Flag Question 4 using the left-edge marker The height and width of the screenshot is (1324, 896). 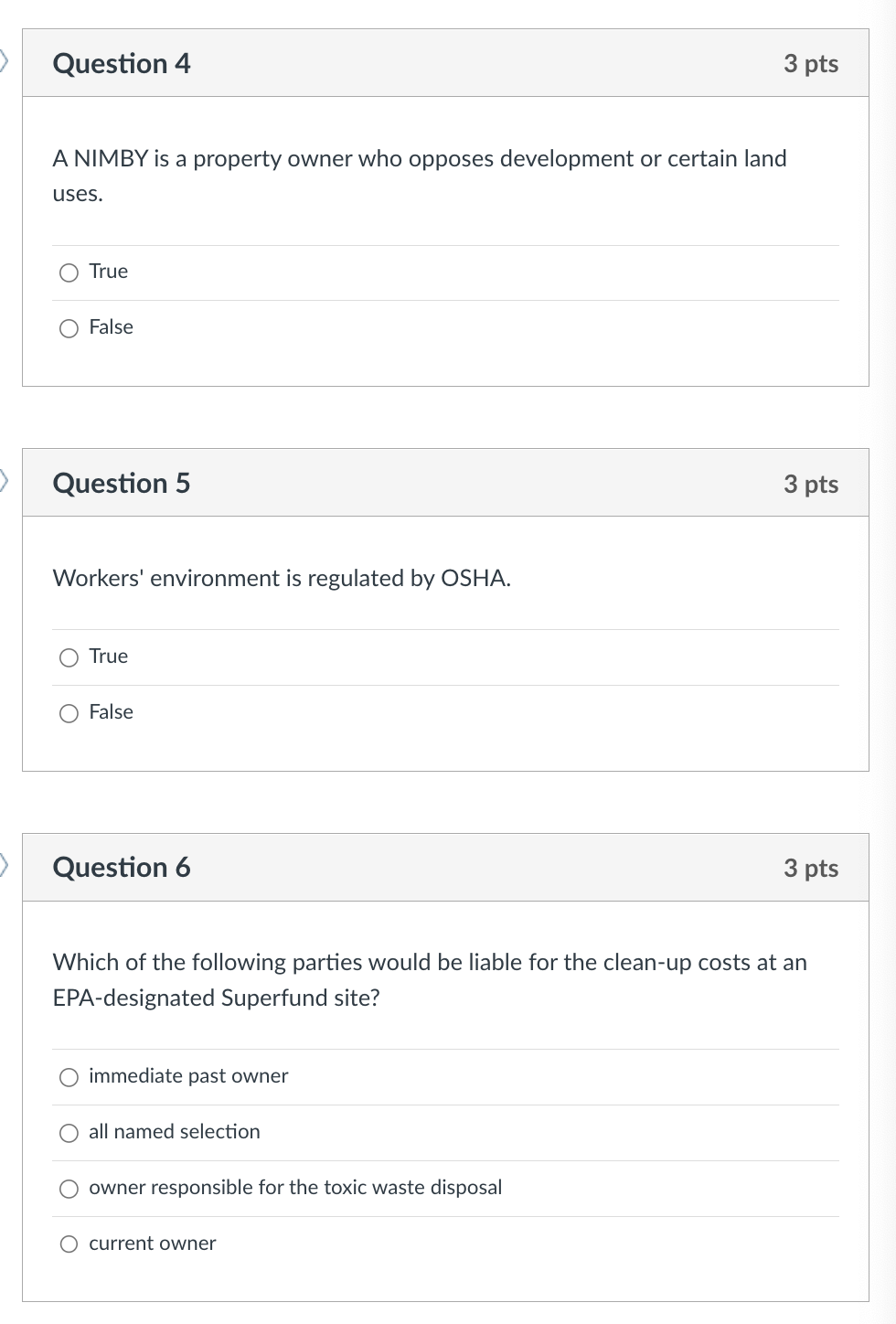pos(5,61)
